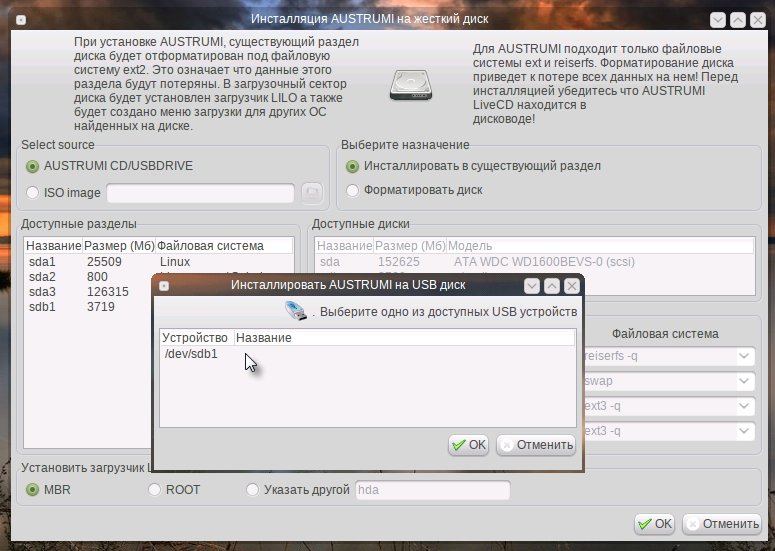
Task: Close the USB disk dialog
Action: [572, 286]
